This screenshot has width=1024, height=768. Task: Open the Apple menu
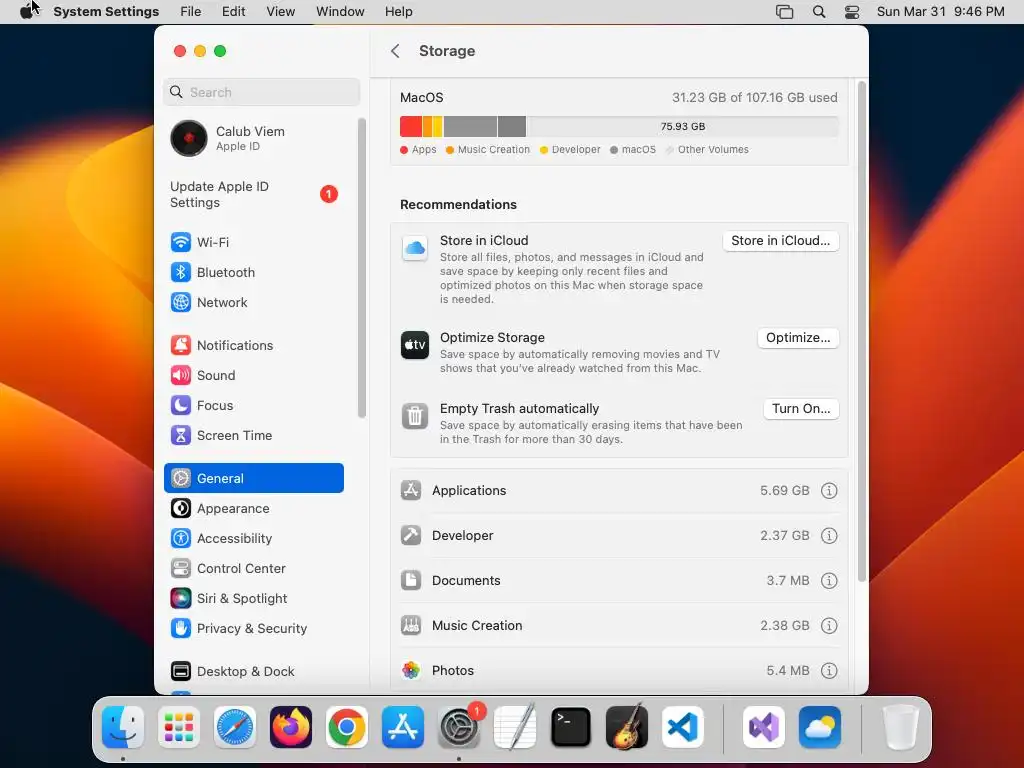pyautogui.click(x=27, y=12)
